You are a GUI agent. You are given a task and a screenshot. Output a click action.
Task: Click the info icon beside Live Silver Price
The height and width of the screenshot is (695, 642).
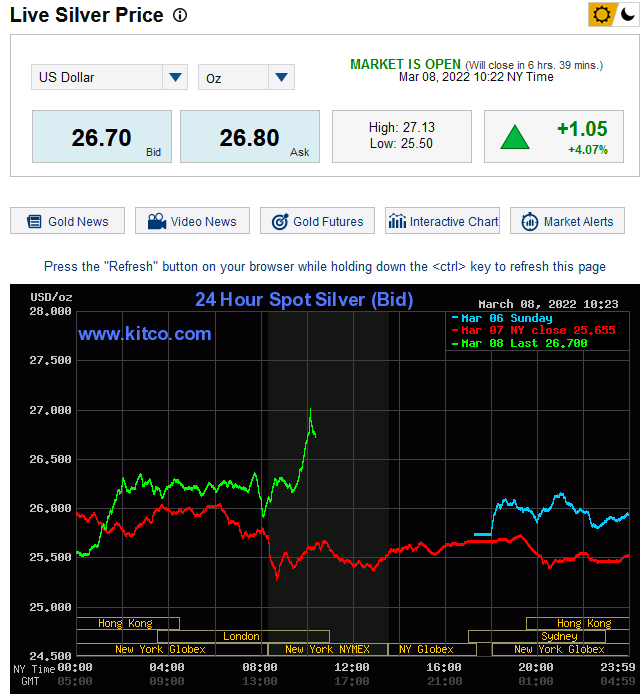(180, 16)
